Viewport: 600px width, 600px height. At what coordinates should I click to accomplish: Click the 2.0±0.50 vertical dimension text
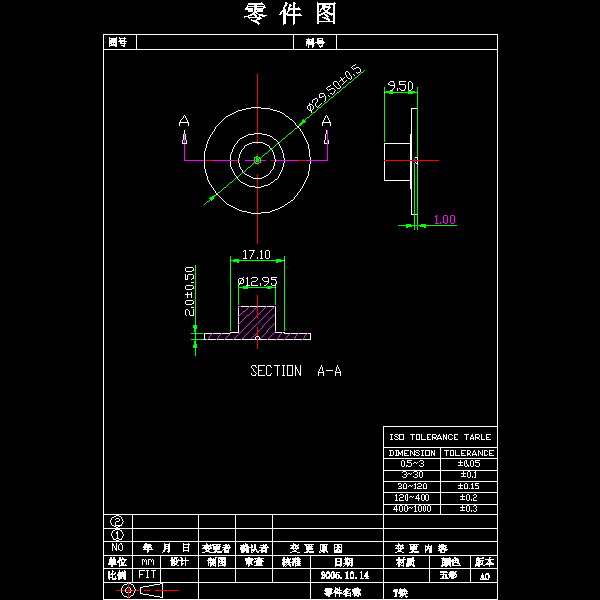[191, 291]
